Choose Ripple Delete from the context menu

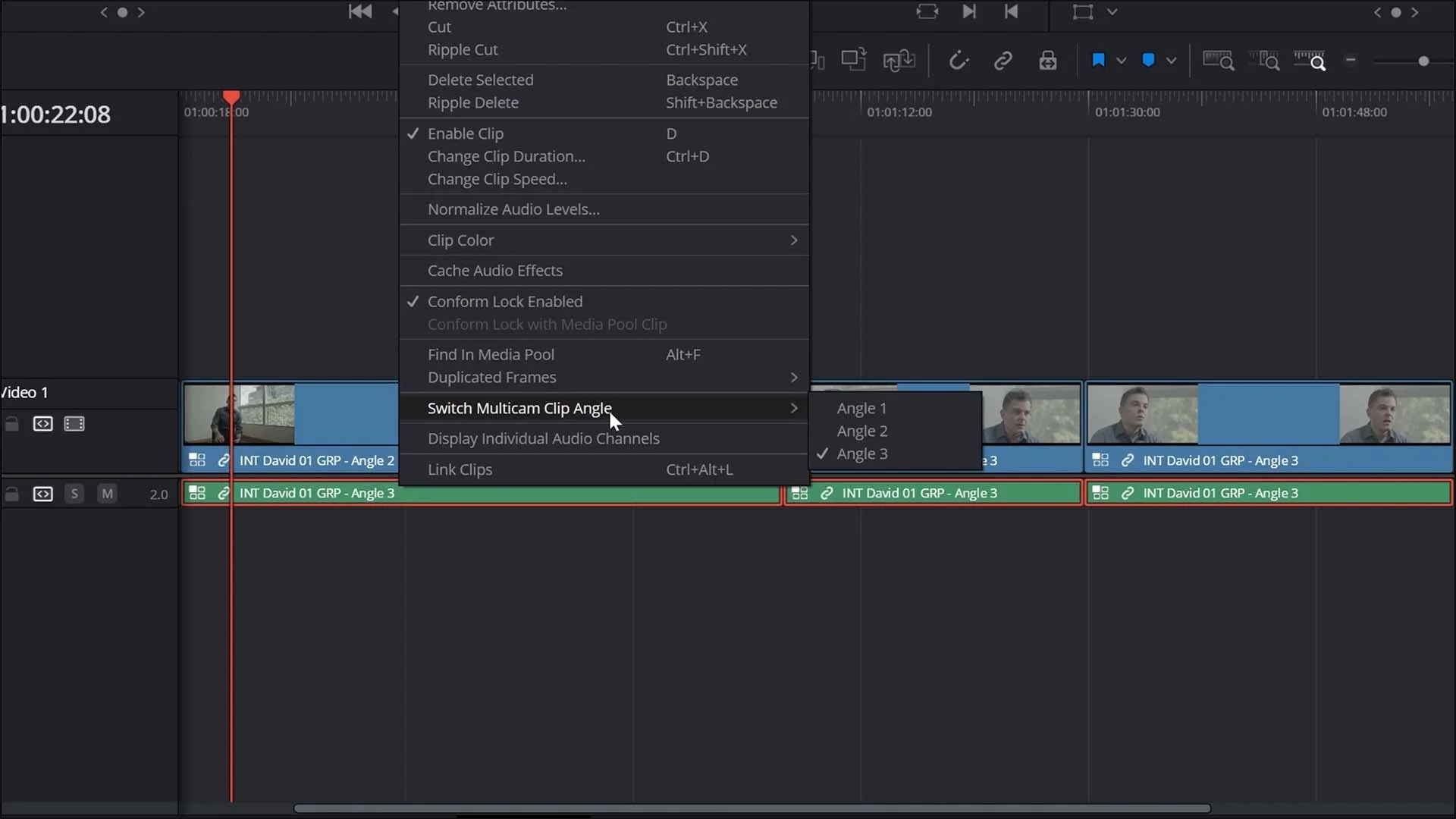(472, 103)
